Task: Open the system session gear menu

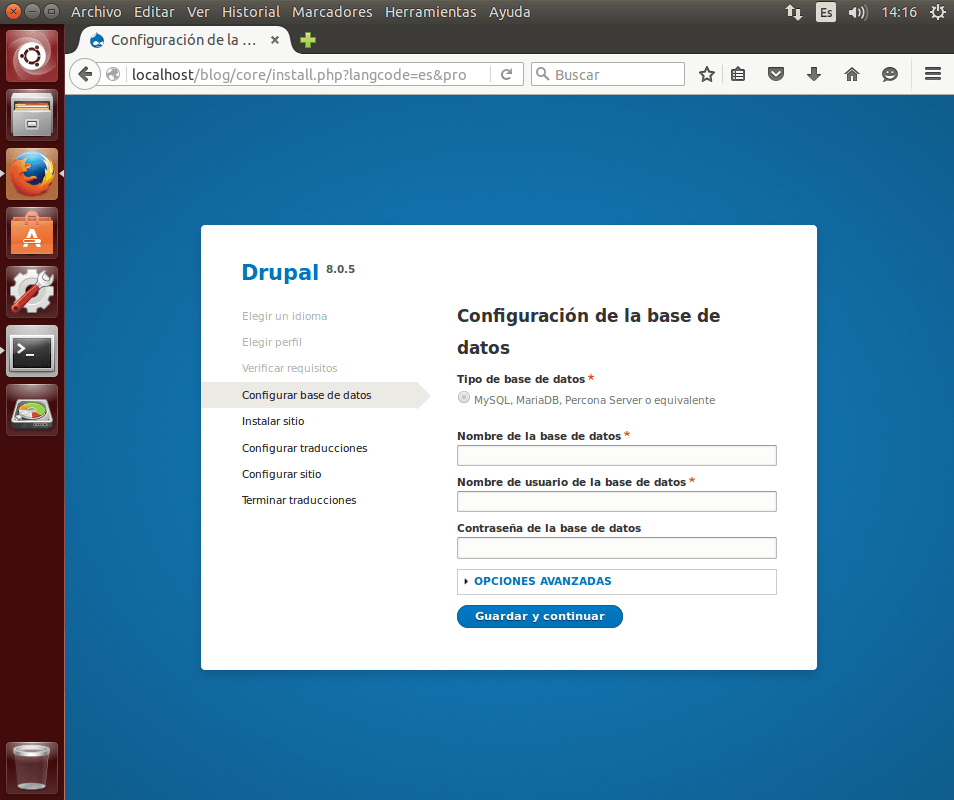Action: (x=938, y=12)
